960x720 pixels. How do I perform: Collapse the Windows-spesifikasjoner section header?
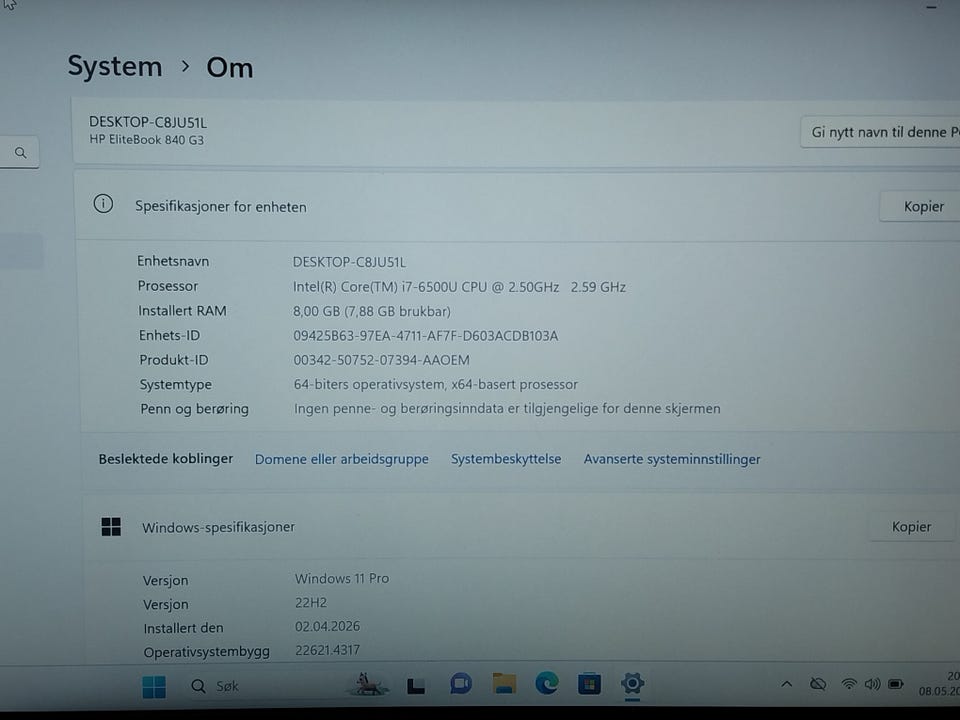coord(520,527)
